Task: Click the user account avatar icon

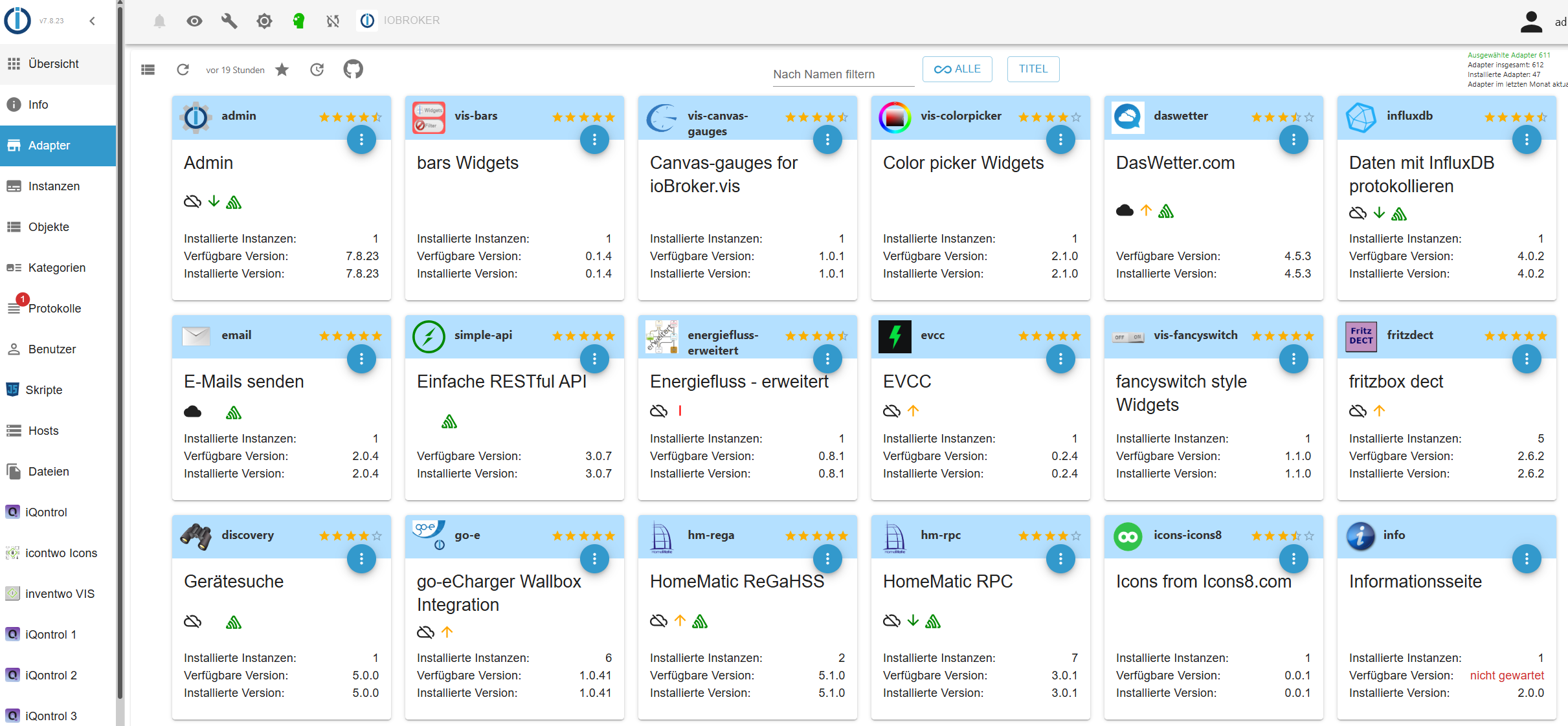Action: [x=1531, y=21]
